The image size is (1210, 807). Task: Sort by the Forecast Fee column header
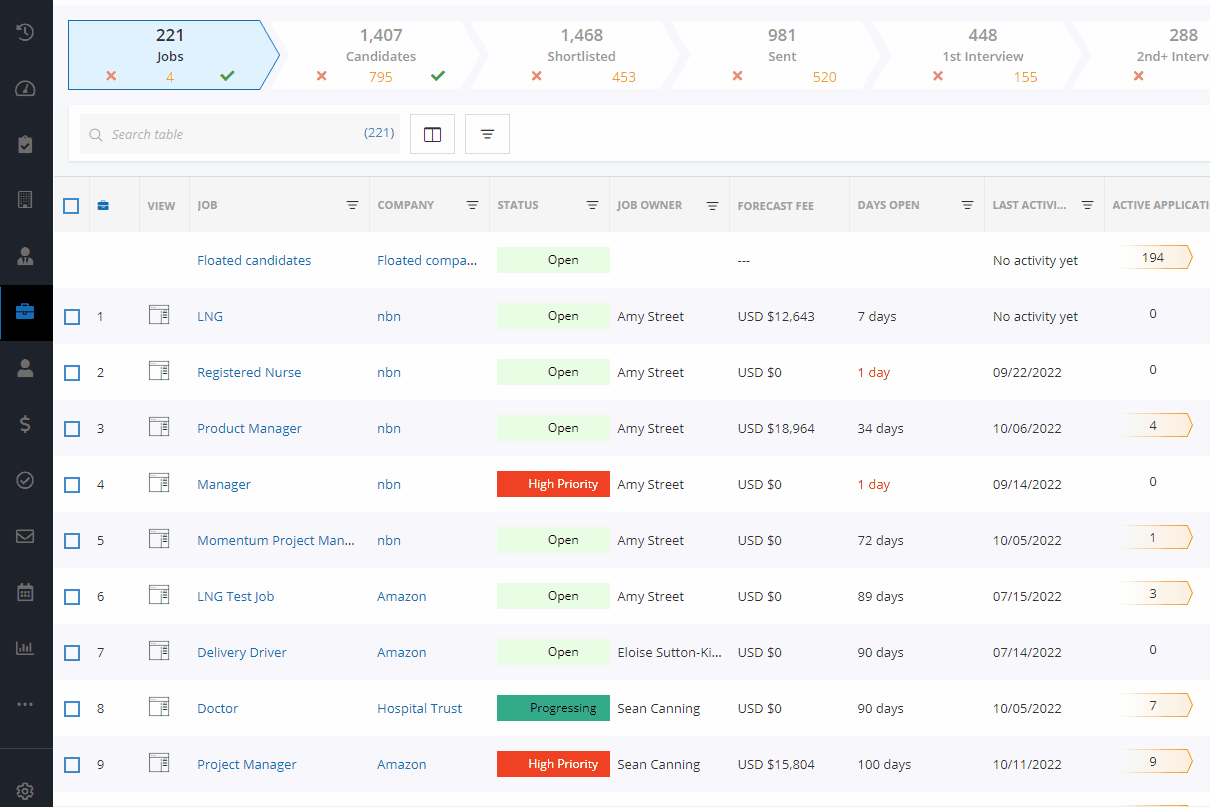pyautogui.click(x=775, y=206)
